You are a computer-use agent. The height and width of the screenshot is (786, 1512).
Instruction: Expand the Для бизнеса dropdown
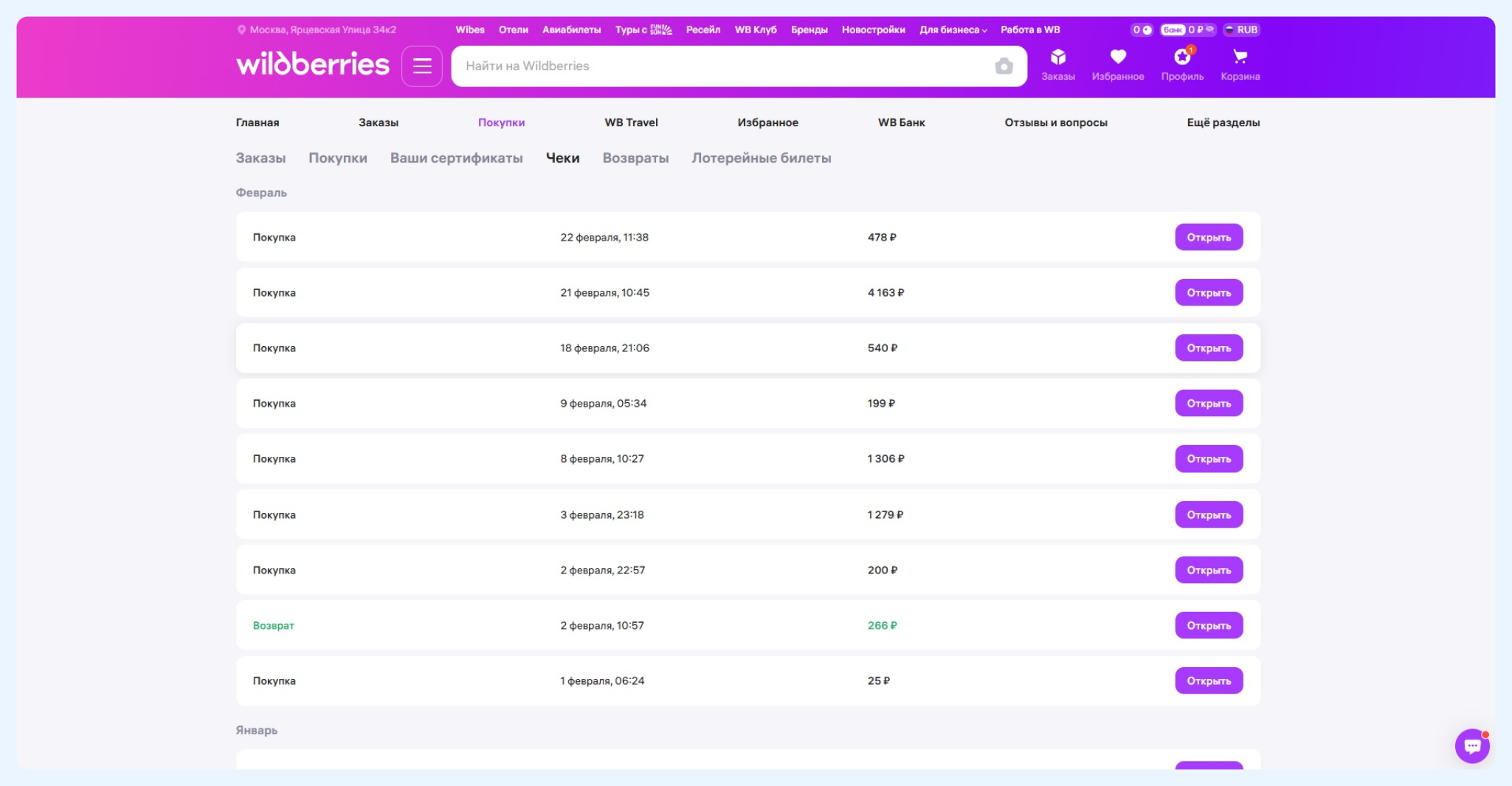(x=953, y=30)
